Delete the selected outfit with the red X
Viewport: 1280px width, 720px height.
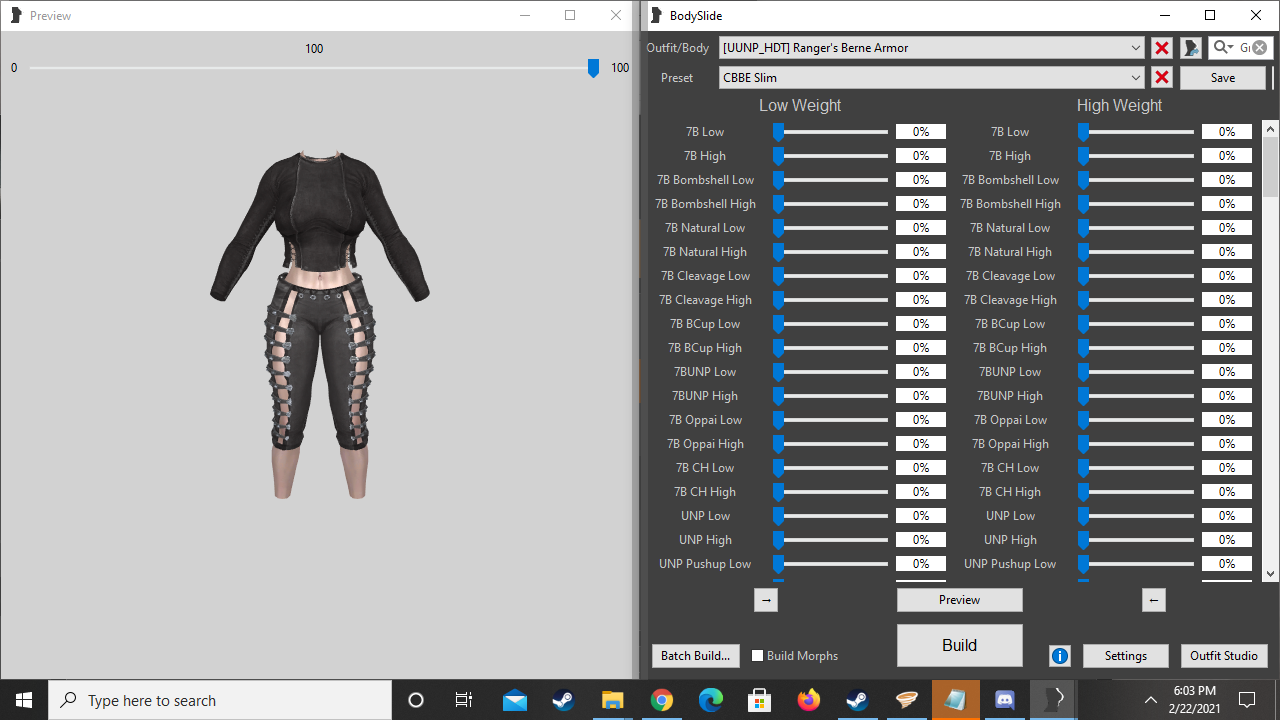coord(1159,47)
